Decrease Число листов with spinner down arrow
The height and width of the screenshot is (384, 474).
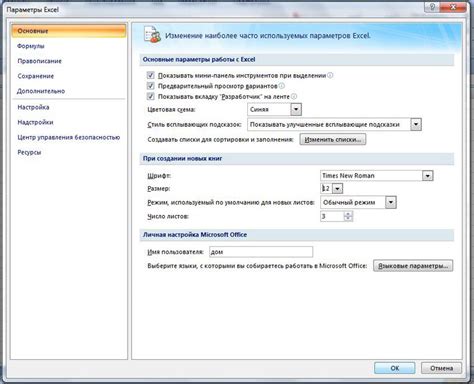[x=348, y=219]
